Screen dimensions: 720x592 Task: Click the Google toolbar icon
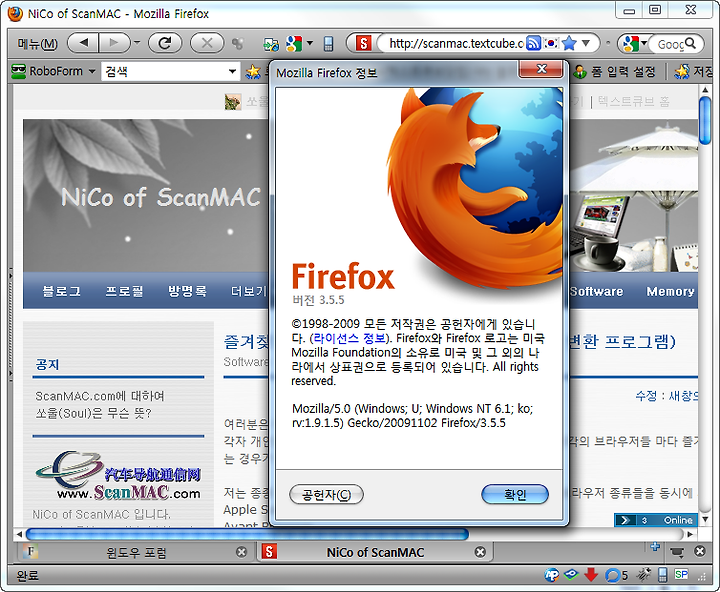[x=293, y=44]
